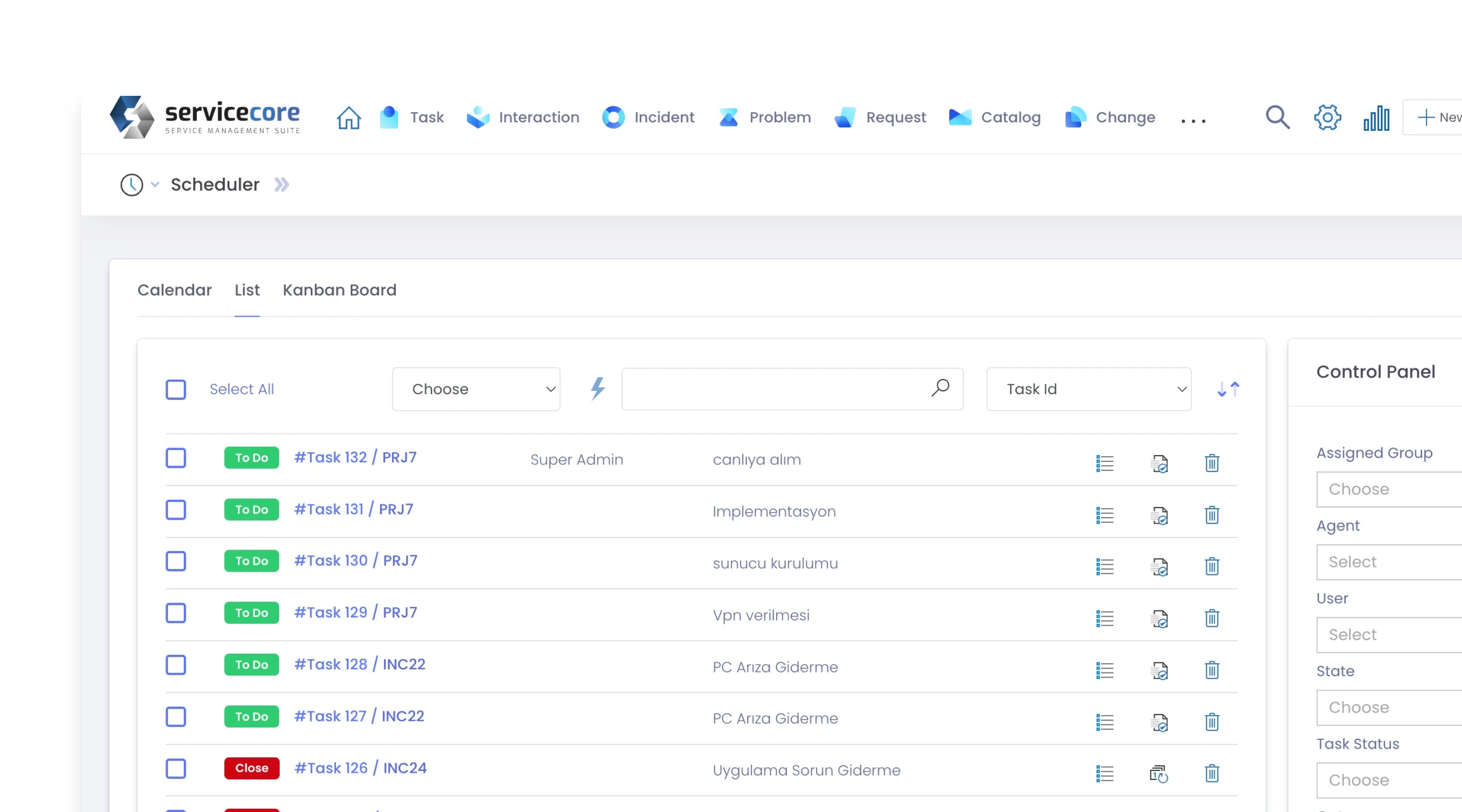Open the User Select dropdown
This screenshot has height=812, width=1462.
(x=1389, y=634)
